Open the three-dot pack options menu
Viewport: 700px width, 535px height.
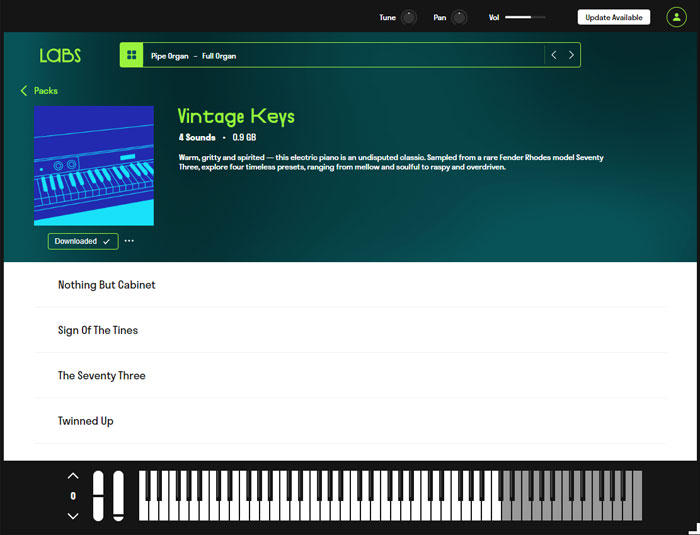click(x=129, y=241)
